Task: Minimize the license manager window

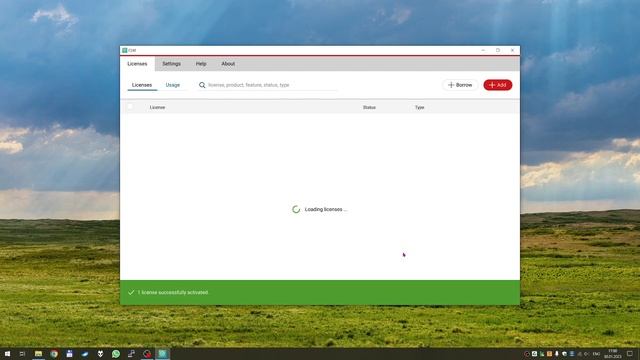Action: pyautogui.click(x=483, y=50)
